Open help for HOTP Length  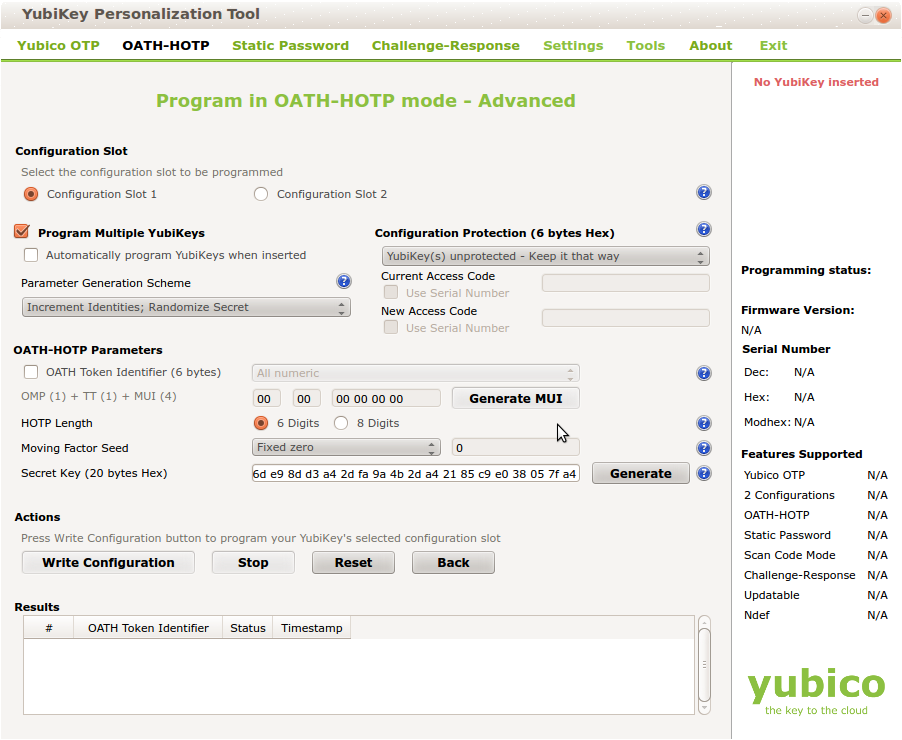click(704, 424)
